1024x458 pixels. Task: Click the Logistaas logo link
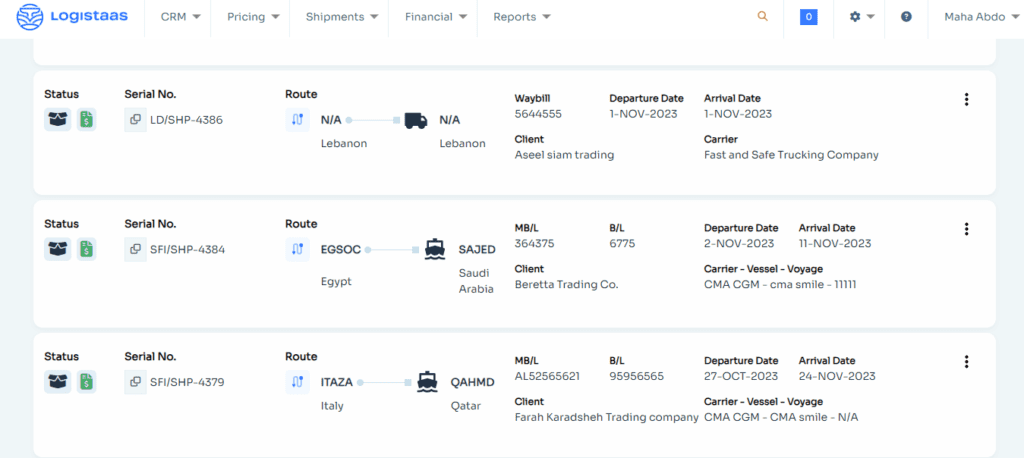tap(73, 17)
